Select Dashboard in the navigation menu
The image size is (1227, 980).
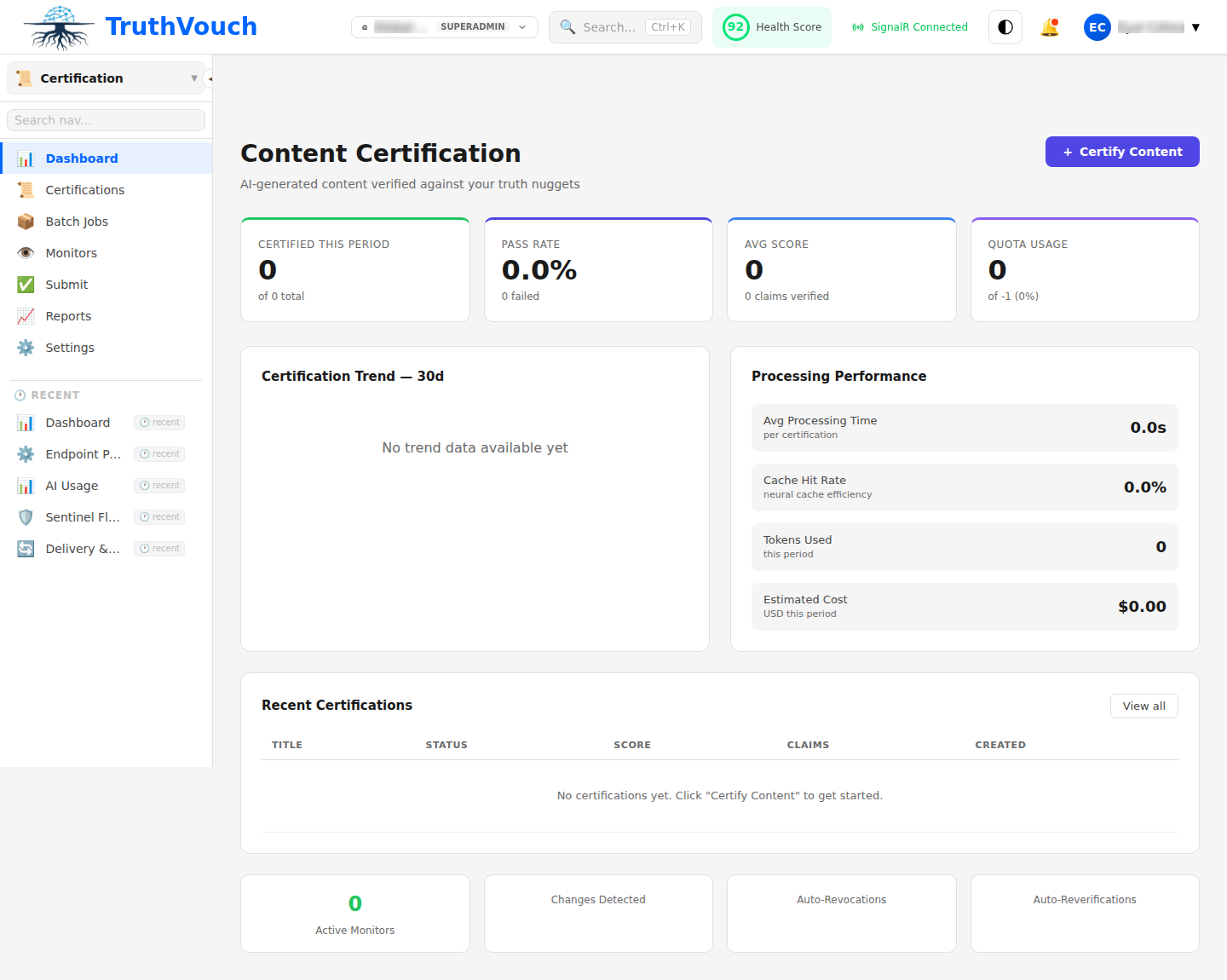(81, 158)
